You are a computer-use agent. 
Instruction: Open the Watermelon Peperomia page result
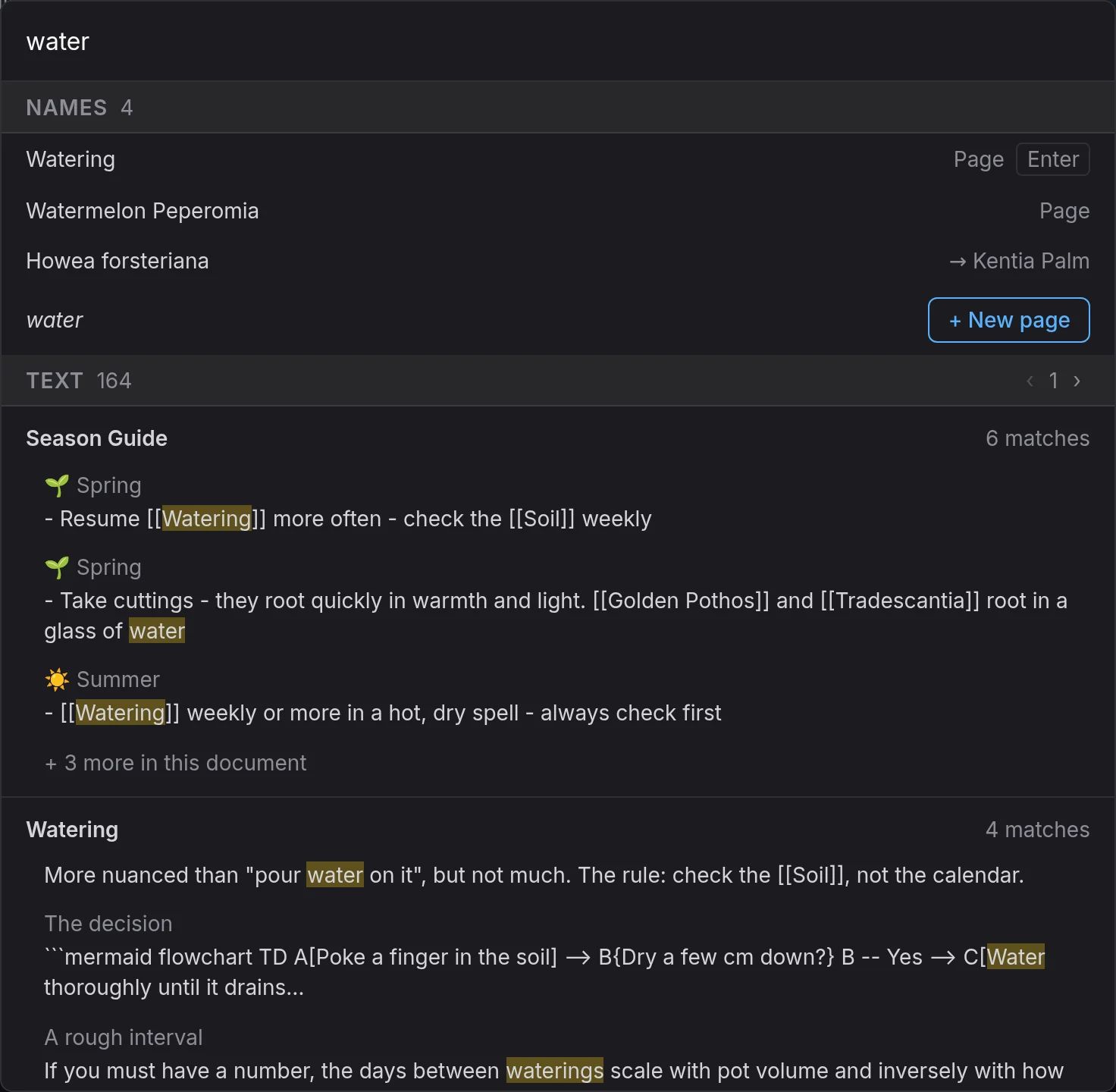[x=558, y=211]
